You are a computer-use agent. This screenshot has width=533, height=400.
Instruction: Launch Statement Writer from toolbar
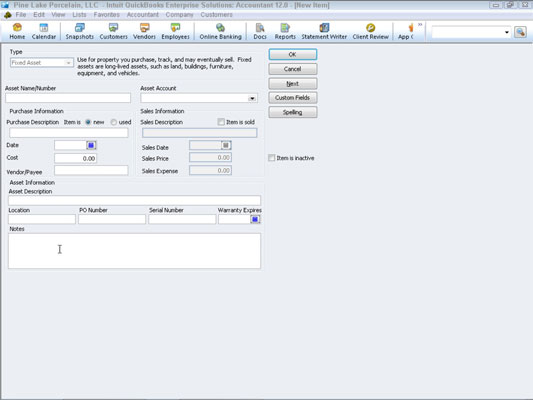(x=324, y=32)
